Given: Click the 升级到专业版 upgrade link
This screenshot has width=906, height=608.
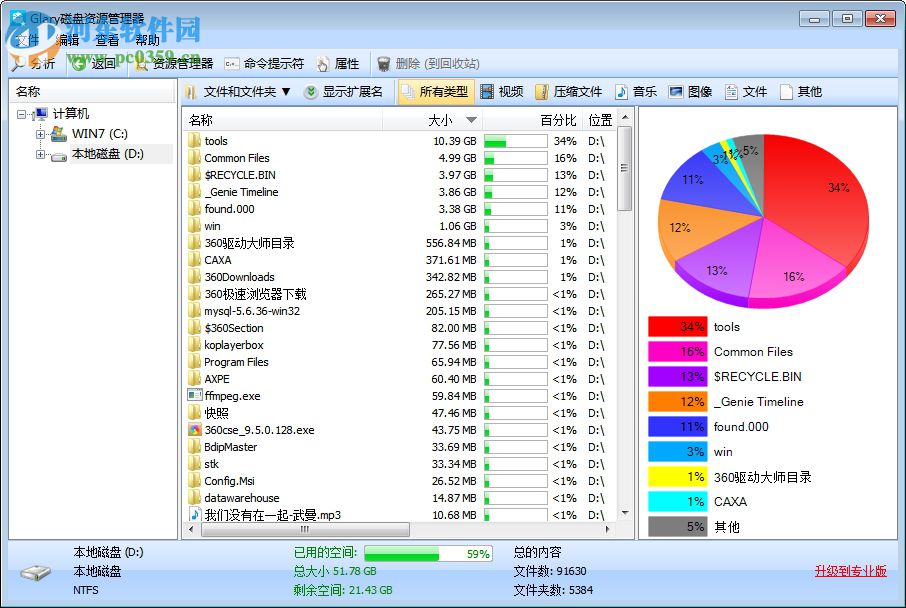Looking at the screenshot, I should click(850, 570).
